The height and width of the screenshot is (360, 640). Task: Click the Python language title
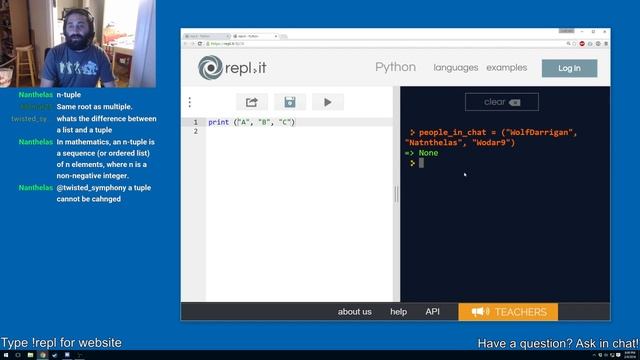pos(396,67)
